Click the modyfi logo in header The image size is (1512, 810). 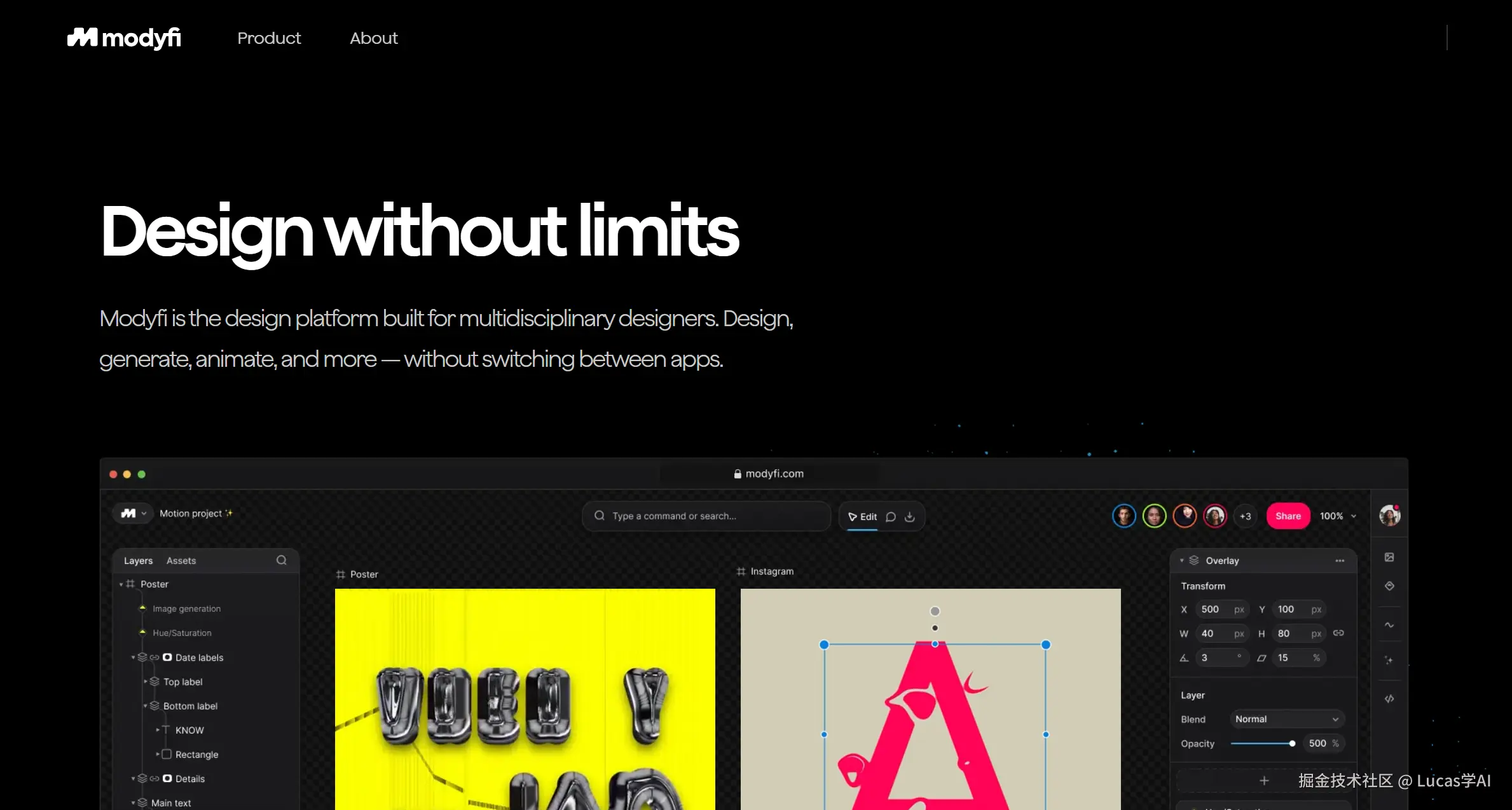pyautogui.click(x=124, y=38)
